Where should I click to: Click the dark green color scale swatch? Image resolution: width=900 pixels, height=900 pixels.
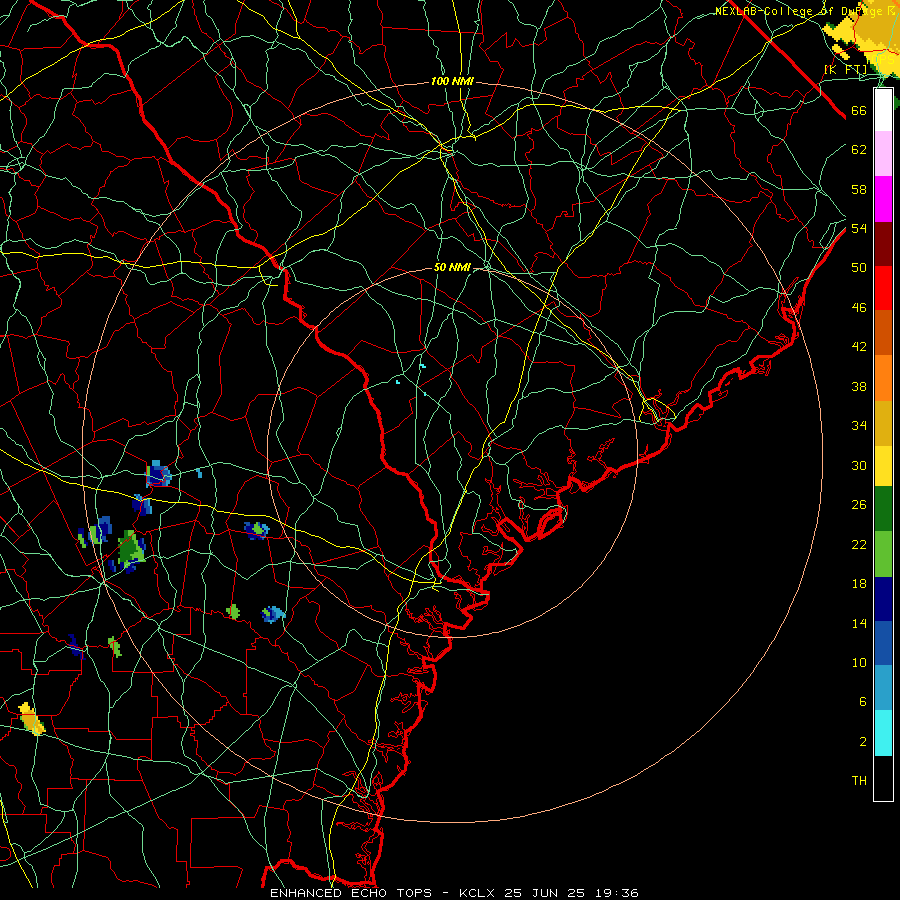(883, 509)
